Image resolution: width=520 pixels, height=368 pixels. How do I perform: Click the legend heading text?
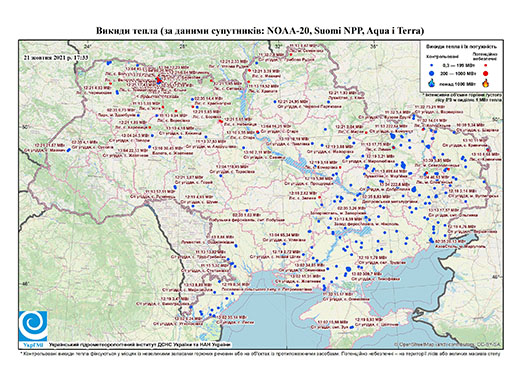tap(461, 46)
